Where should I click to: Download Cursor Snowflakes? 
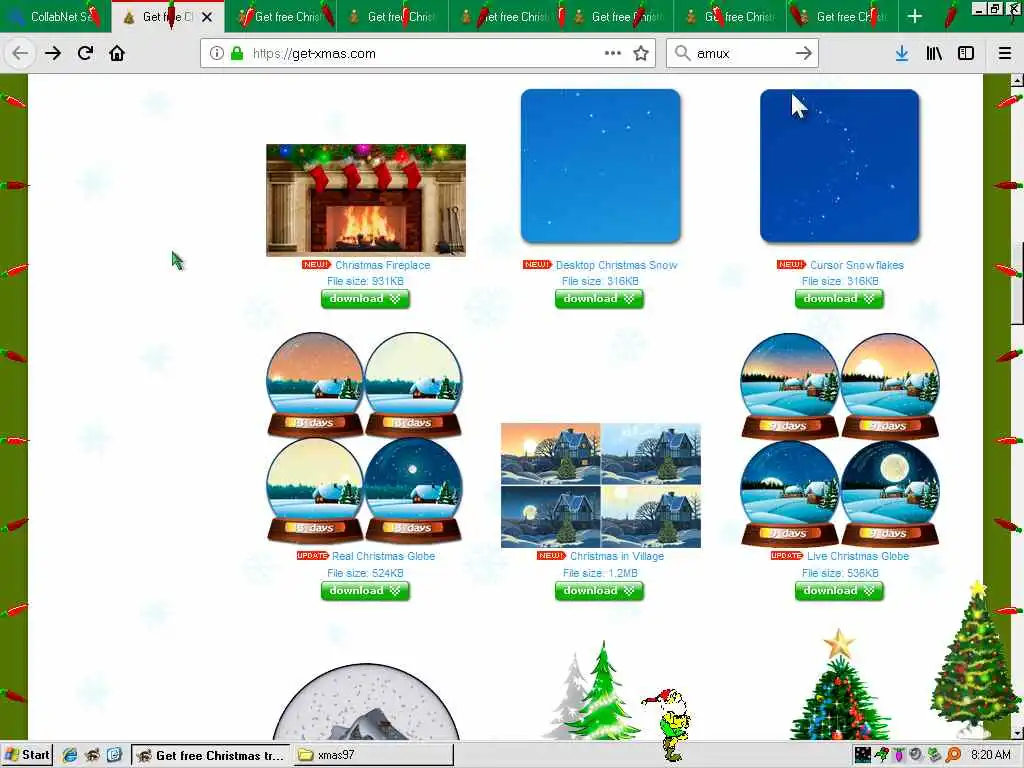click(839, 299)
